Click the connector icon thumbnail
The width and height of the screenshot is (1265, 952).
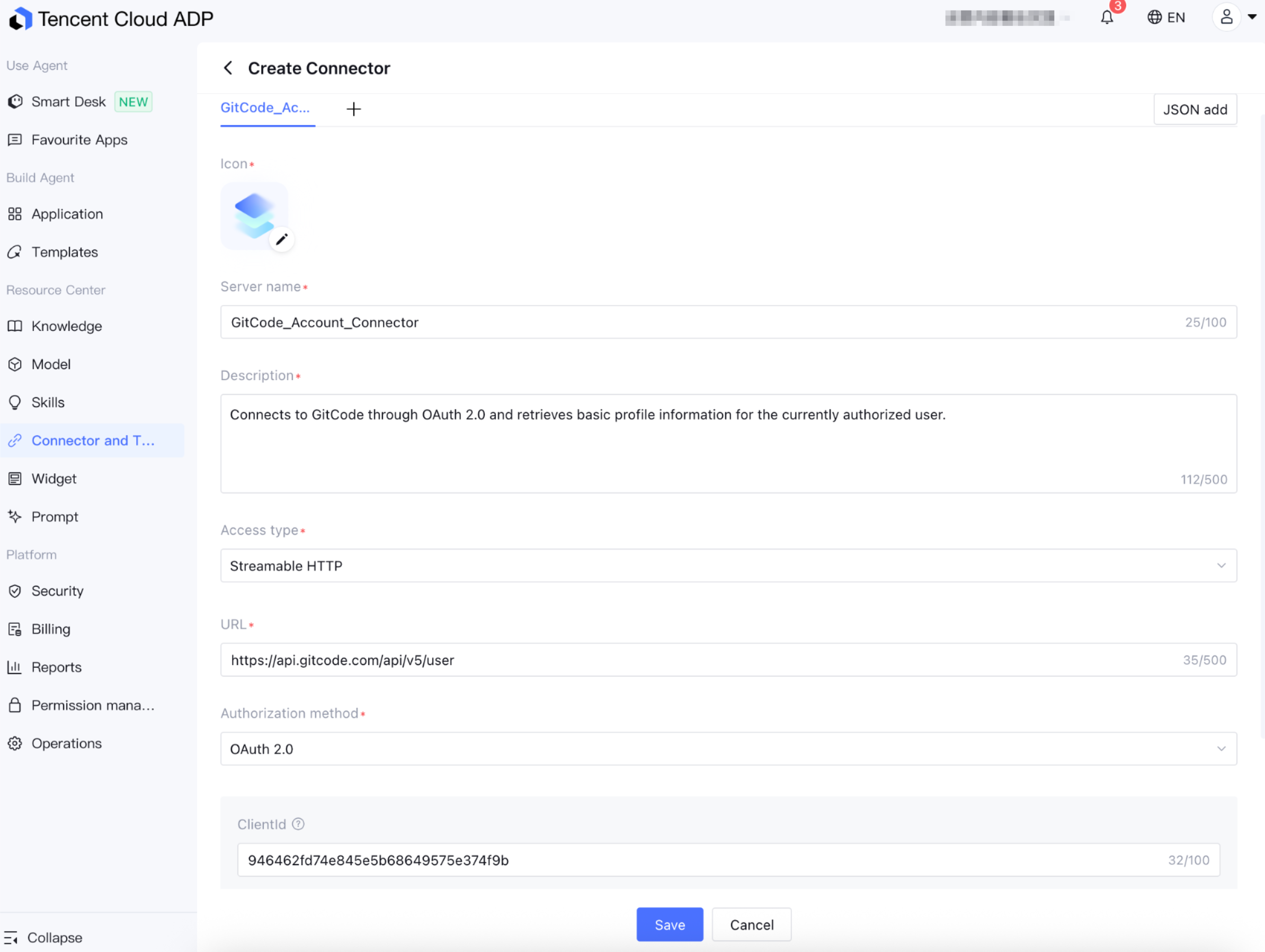254,215
